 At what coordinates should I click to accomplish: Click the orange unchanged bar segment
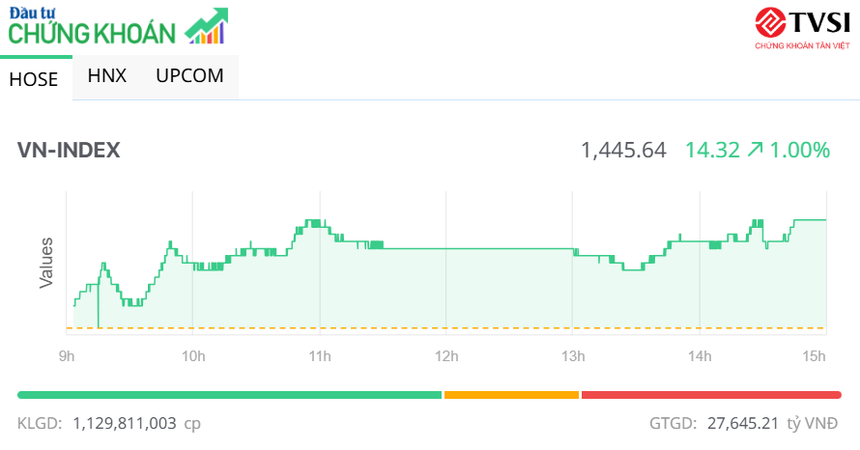click(511, 395)
